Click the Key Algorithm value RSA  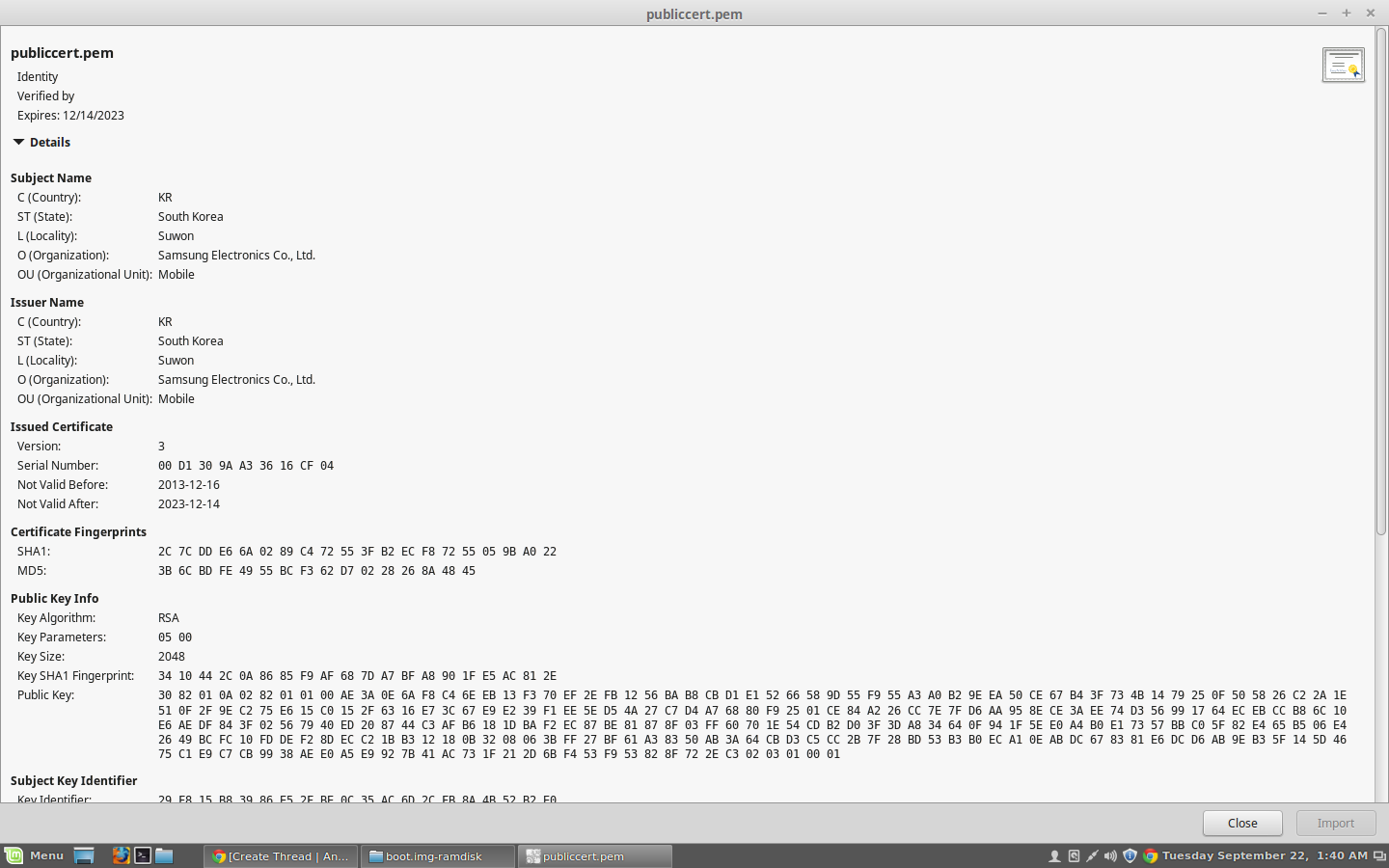169,617
